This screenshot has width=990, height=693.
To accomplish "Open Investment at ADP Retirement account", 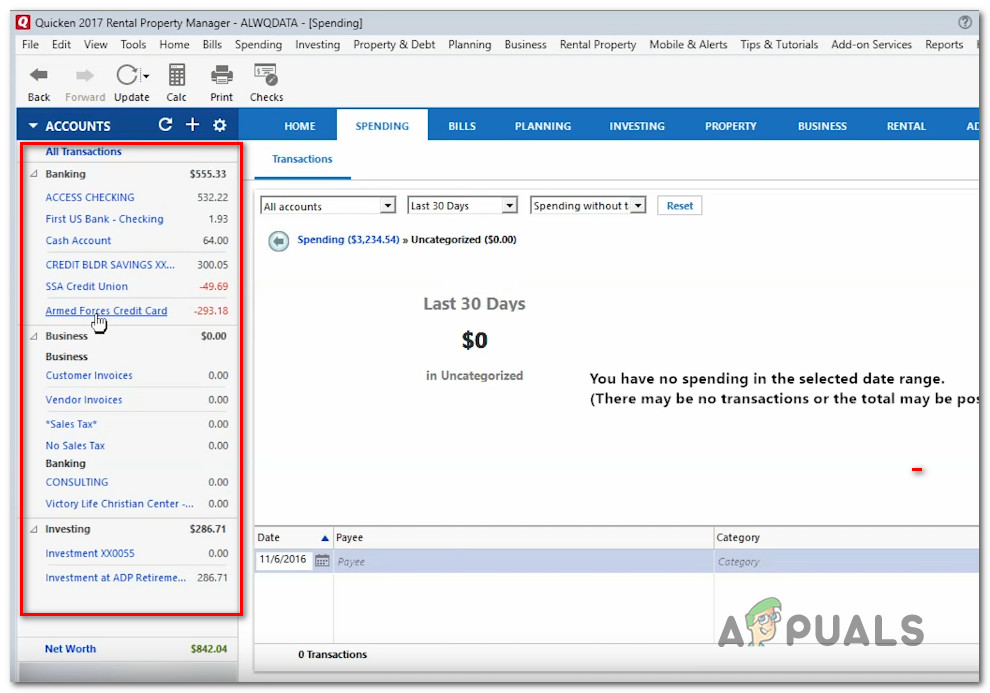I will pos(116,578).
